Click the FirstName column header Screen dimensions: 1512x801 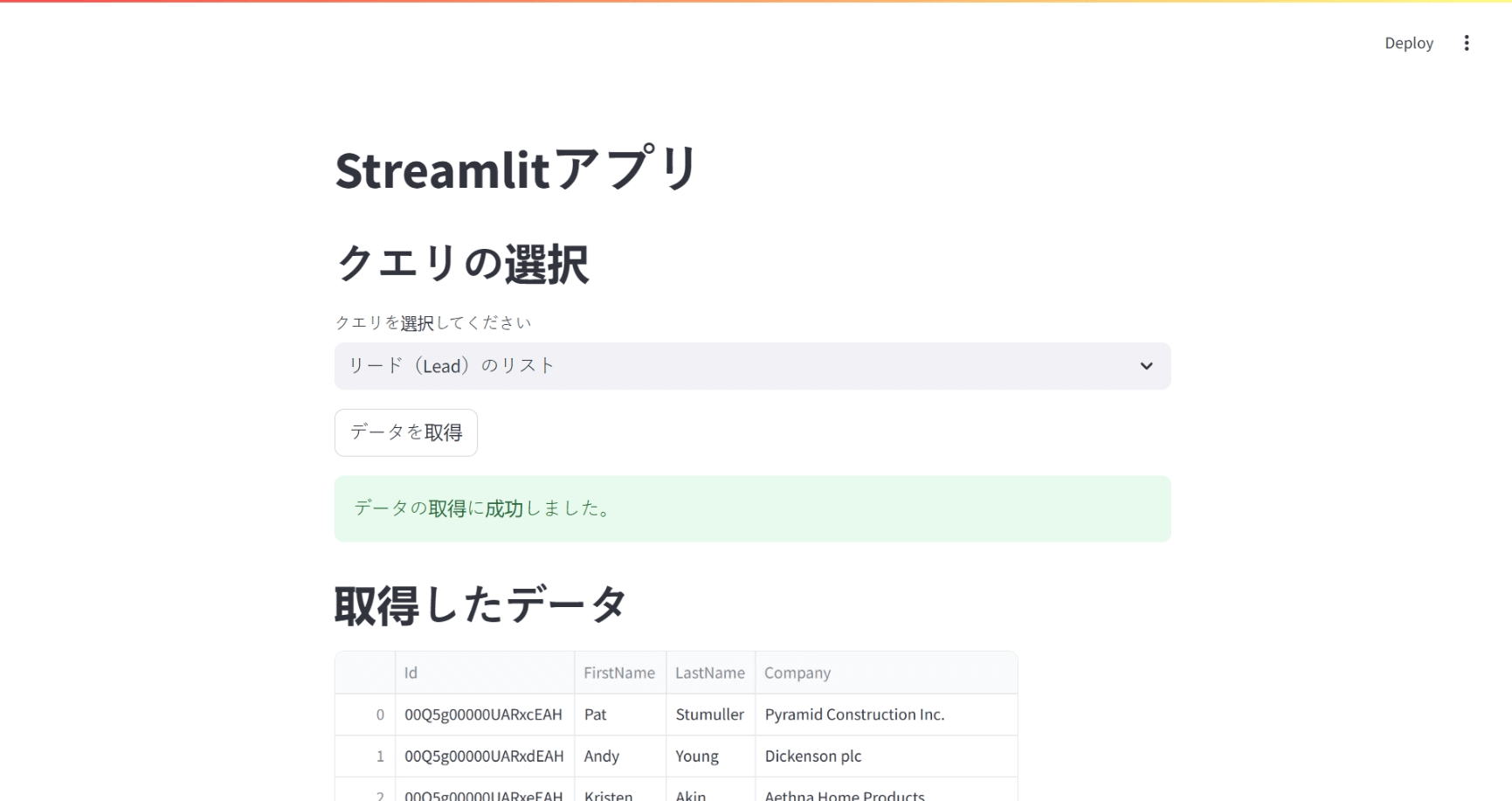tap(619, 673)
